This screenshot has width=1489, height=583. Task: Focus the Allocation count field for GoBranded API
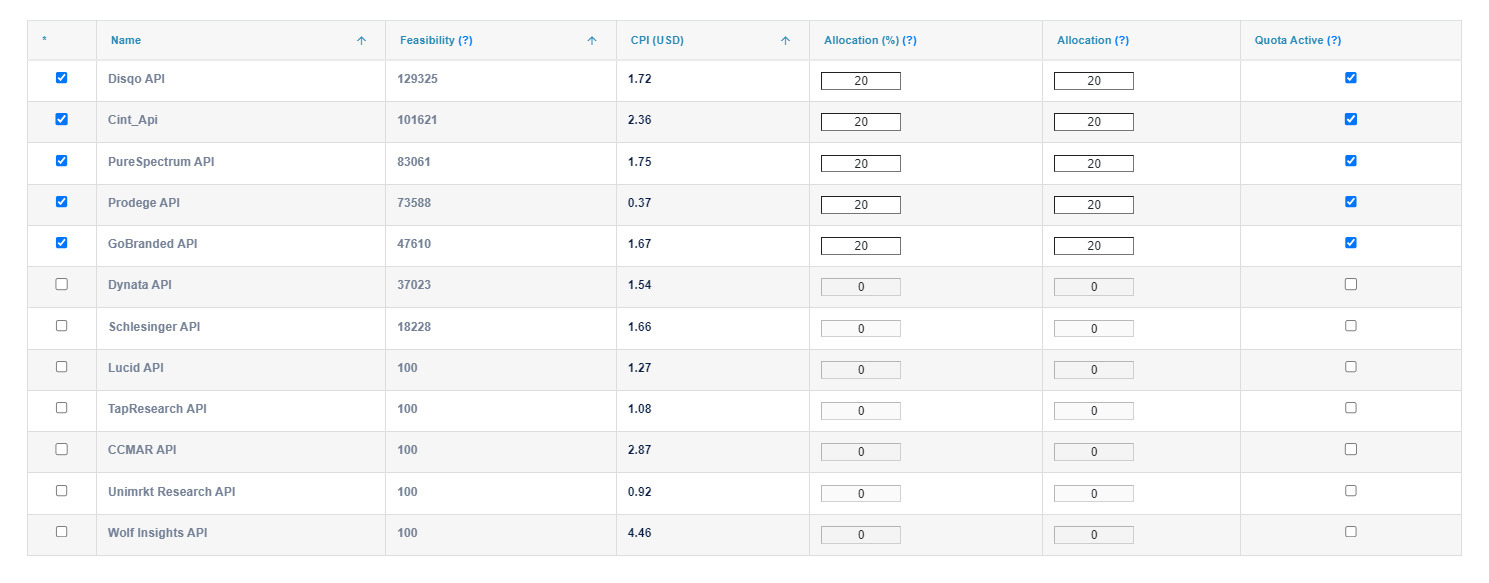[1094, 246]
